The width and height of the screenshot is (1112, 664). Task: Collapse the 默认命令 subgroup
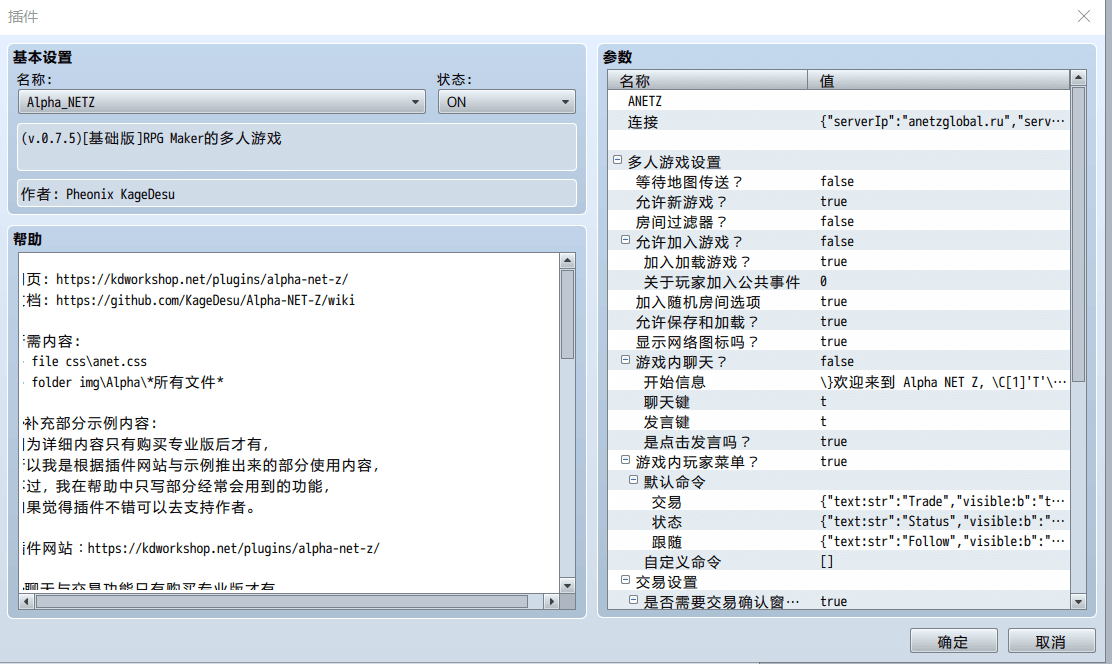tap(633, 480)
